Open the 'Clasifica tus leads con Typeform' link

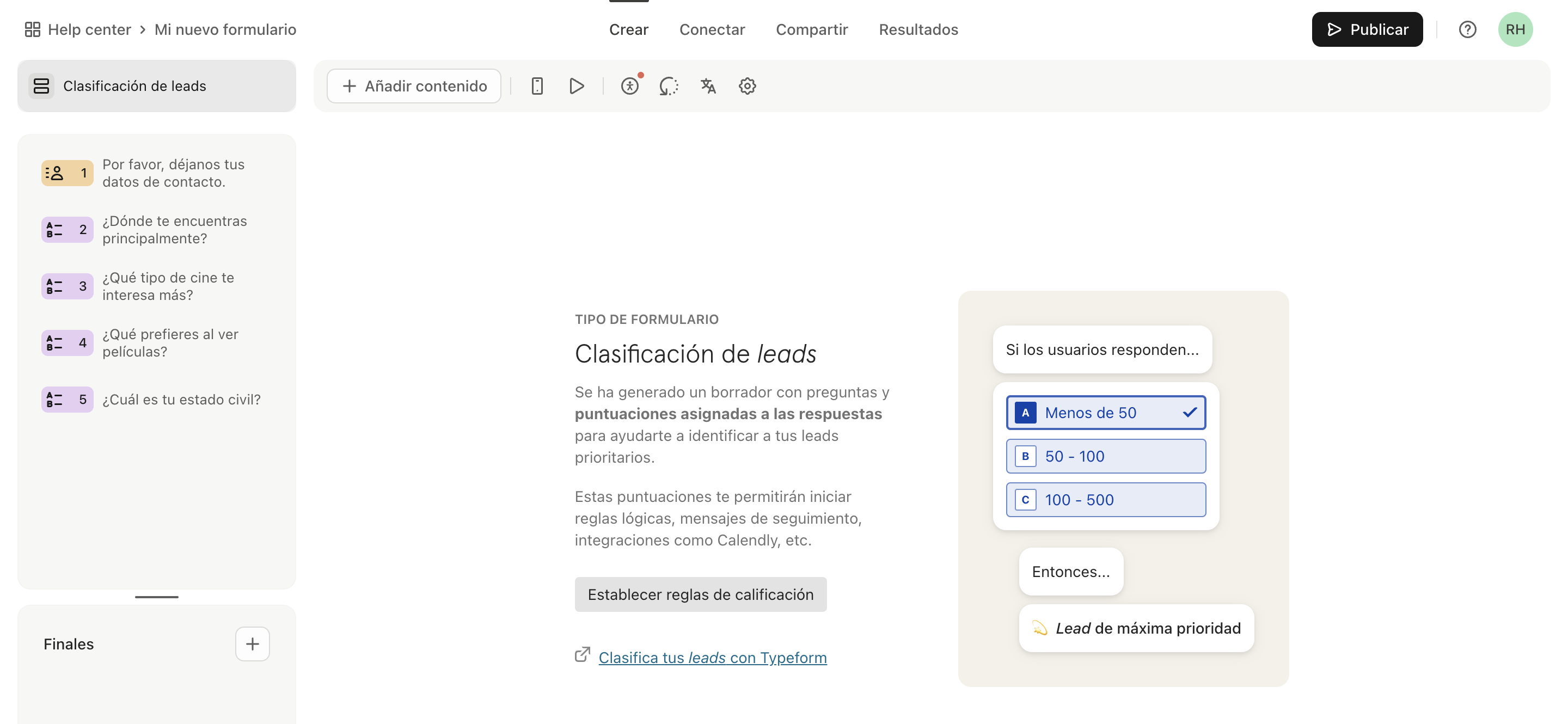point(713,657)
